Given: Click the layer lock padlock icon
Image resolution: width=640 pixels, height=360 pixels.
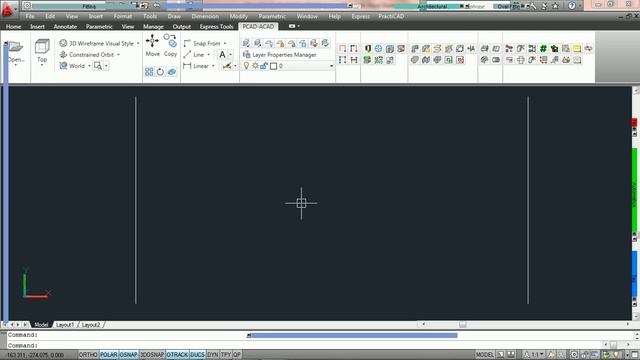Looking at the screenshot, I should [264, 66].
